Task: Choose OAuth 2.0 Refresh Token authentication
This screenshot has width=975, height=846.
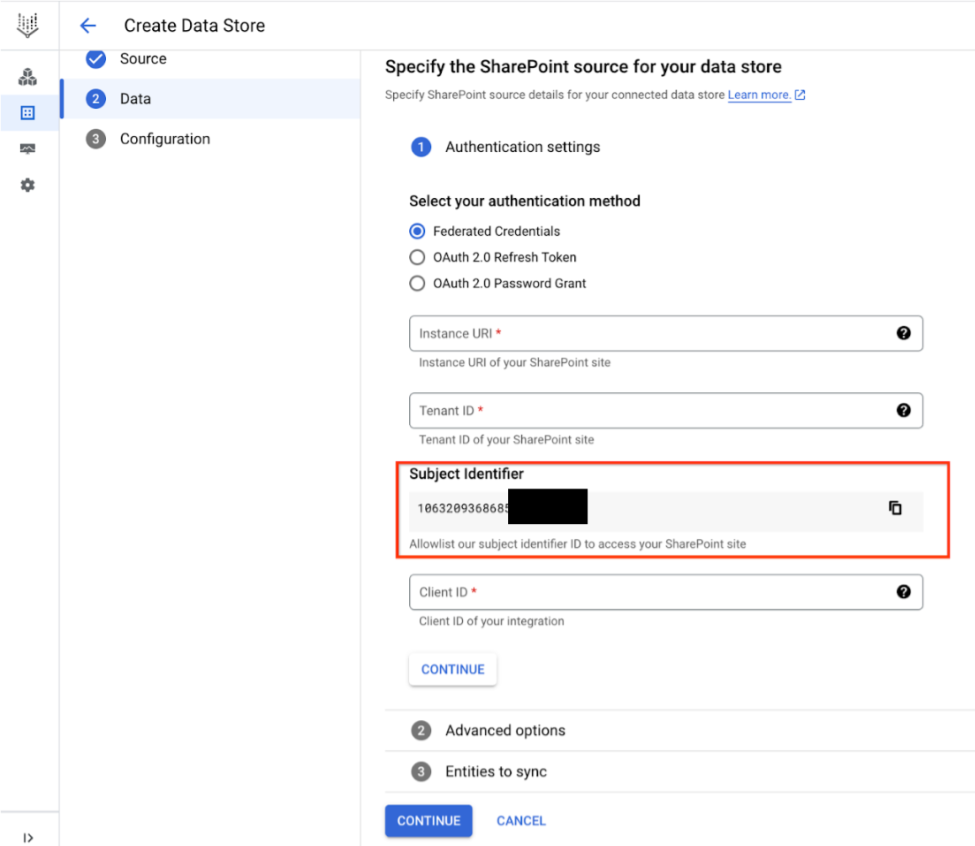Action: point(417,257)
